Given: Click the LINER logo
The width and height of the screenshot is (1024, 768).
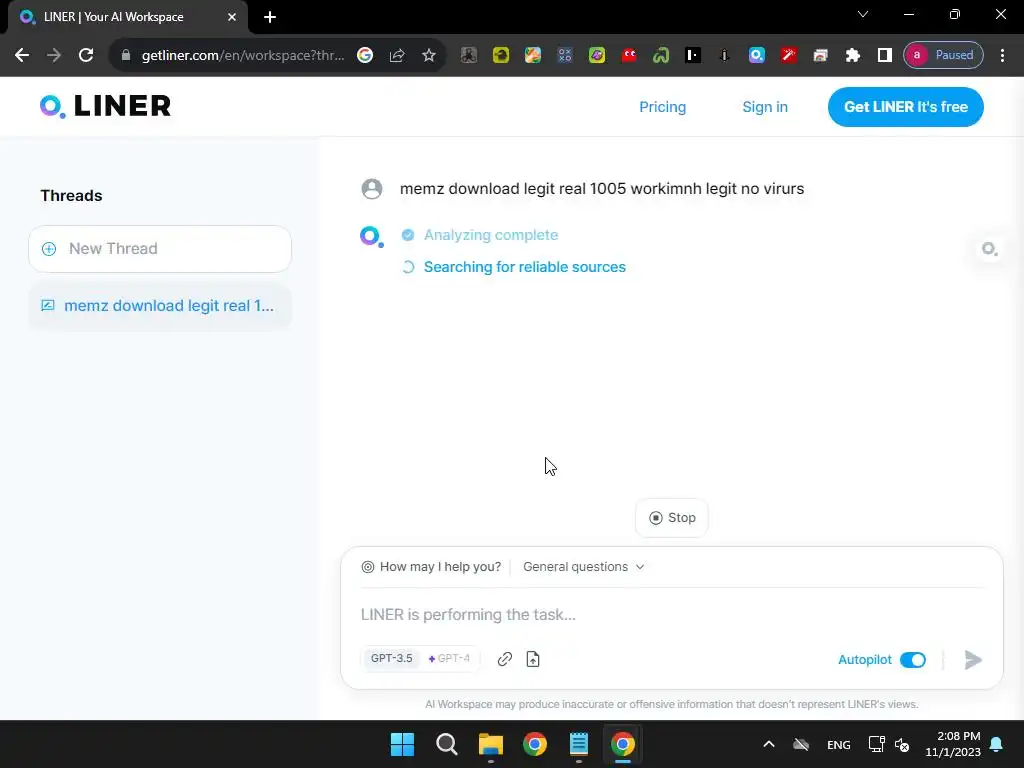Looking at the screenshot, I should (105, 106).
